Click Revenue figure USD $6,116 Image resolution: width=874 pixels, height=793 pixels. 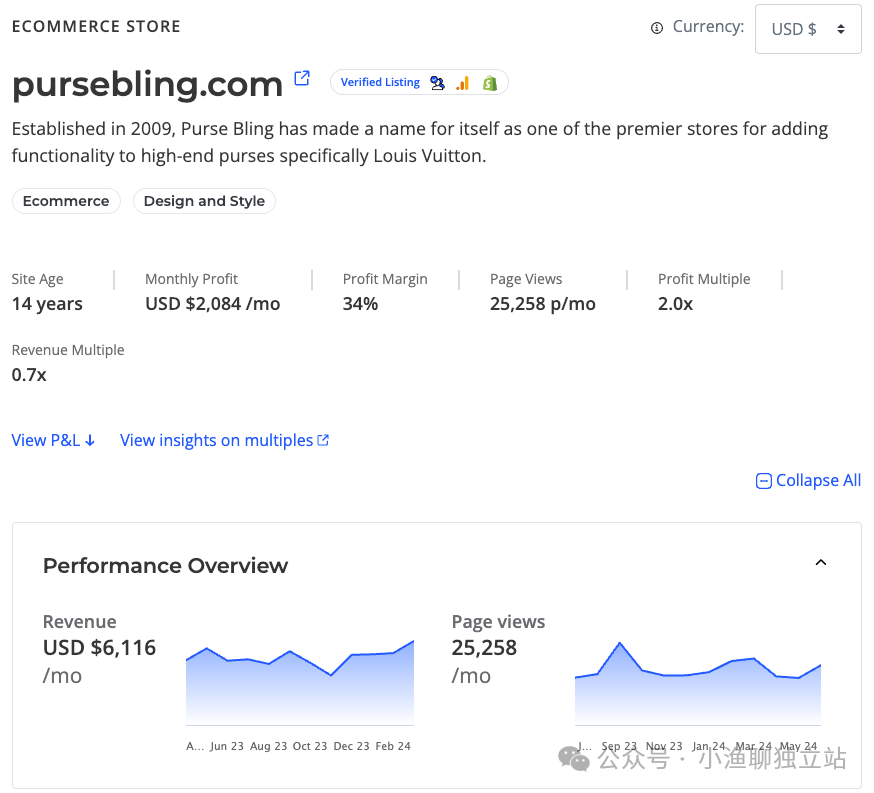[99, 648]
